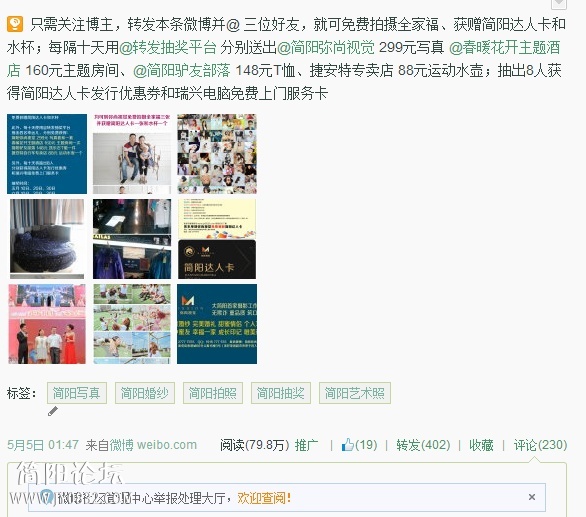Click the 推广 promote link
This screenshot has height=517, width=586.
306,445
